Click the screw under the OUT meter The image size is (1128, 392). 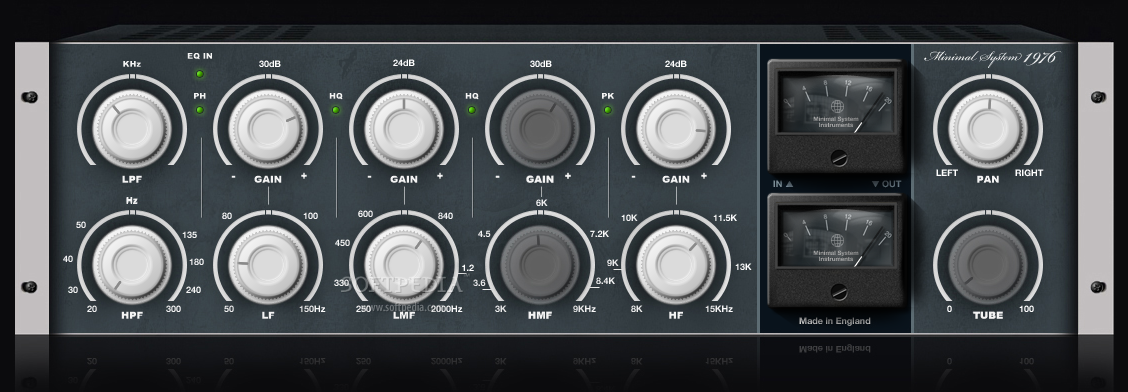click(838, 291)
